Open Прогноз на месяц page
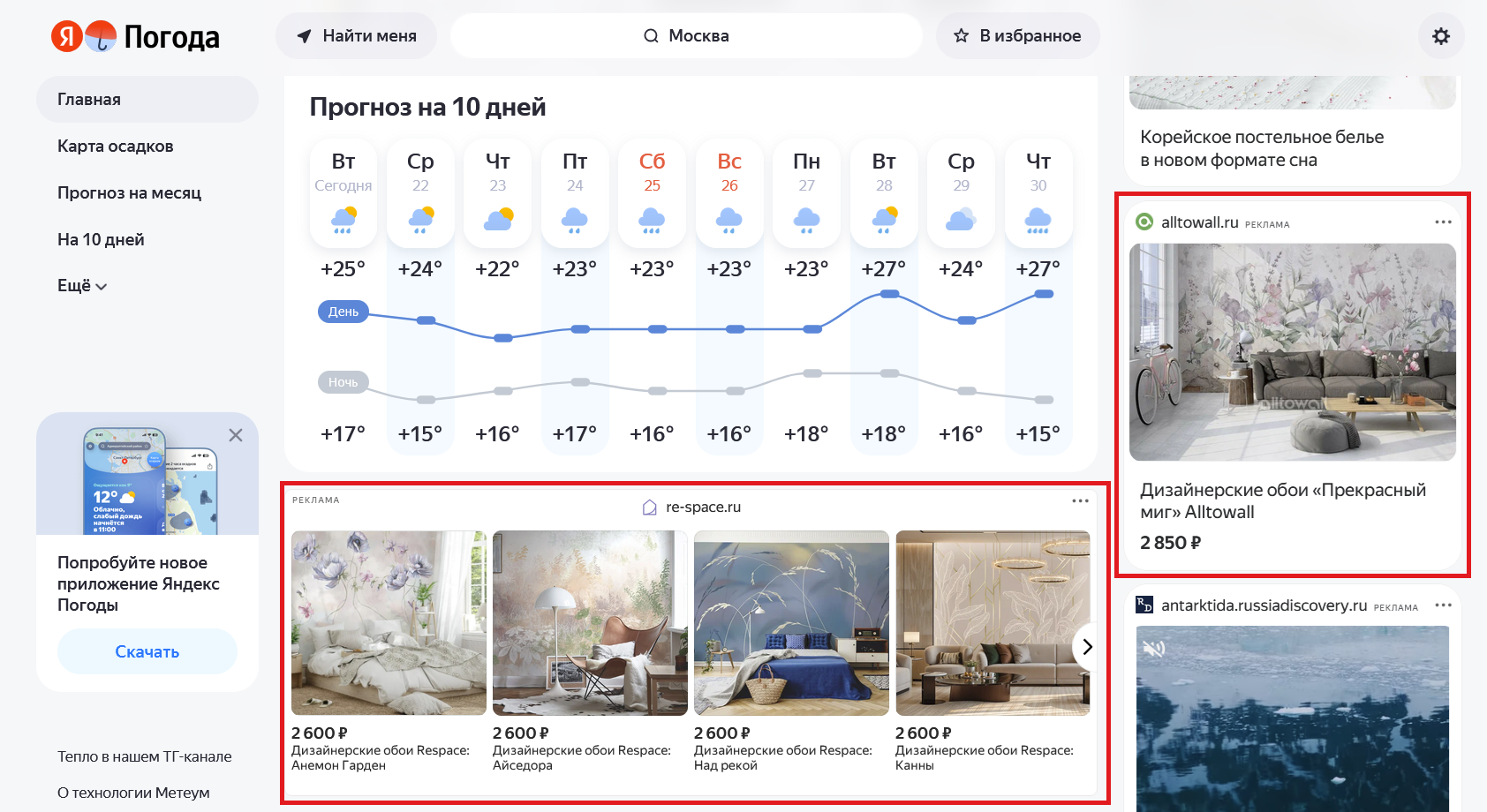1487x812 pixels. point(130,192)
